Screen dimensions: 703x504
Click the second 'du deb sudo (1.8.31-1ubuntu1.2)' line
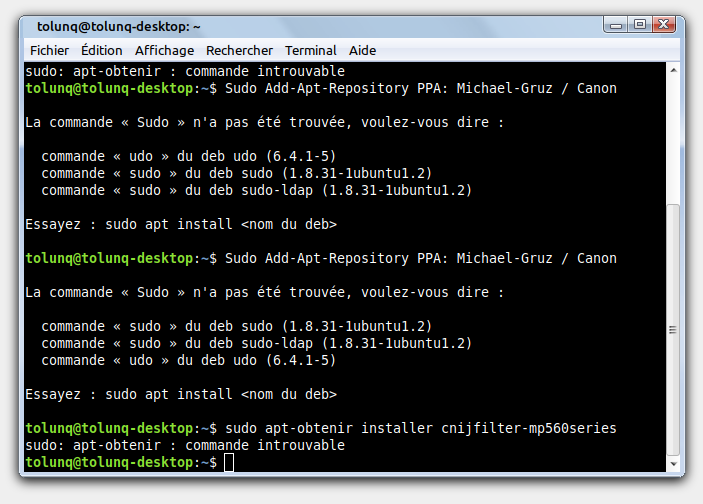click(x=236, y=326)
